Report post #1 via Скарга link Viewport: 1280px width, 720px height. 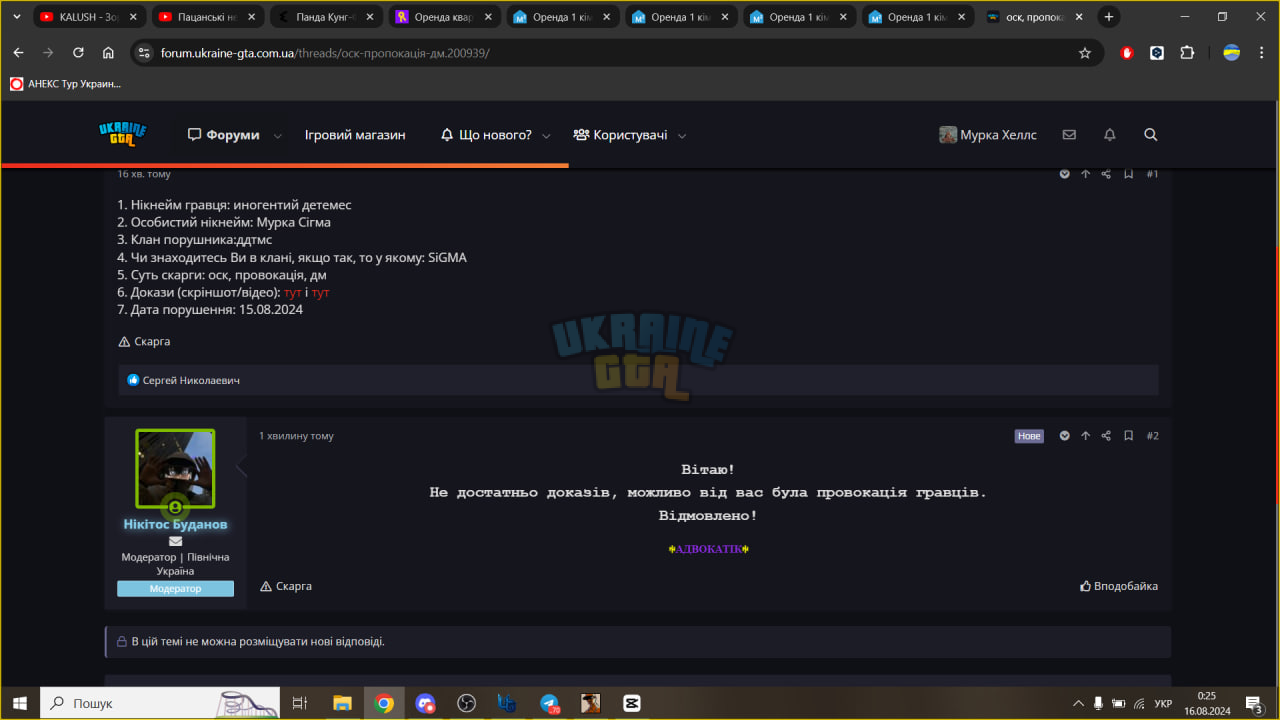tap(145, 341)
